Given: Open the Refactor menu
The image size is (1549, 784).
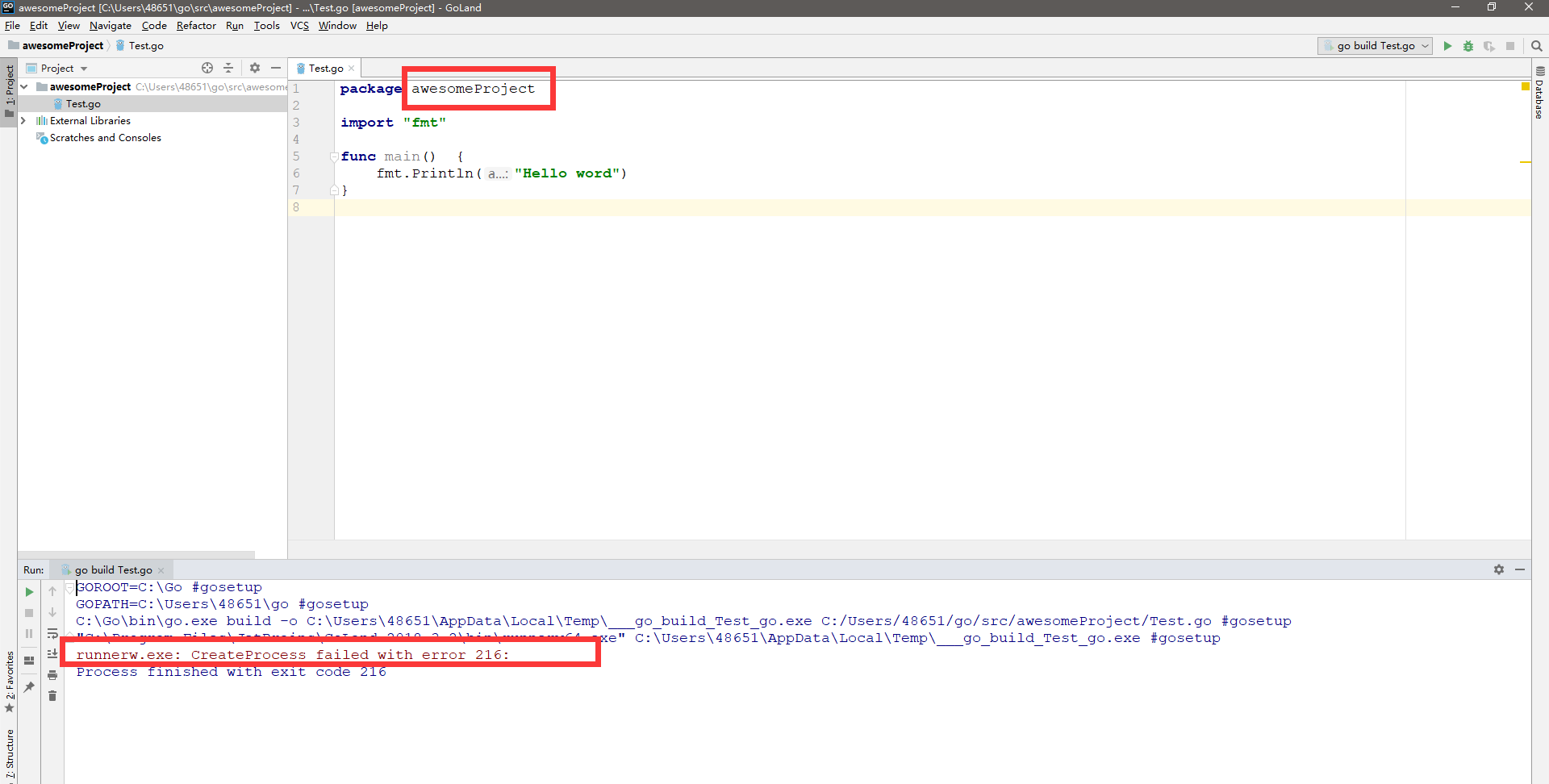Looking at the screenshot, I should [196, 25].
